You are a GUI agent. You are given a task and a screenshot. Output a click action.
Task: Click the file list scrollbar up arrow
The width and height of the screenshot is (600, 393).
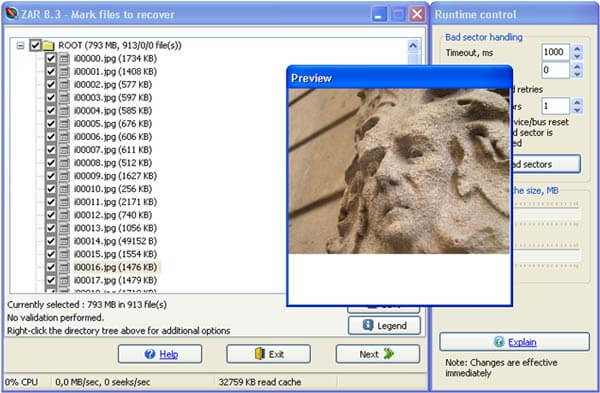click(x=413, y=46)
